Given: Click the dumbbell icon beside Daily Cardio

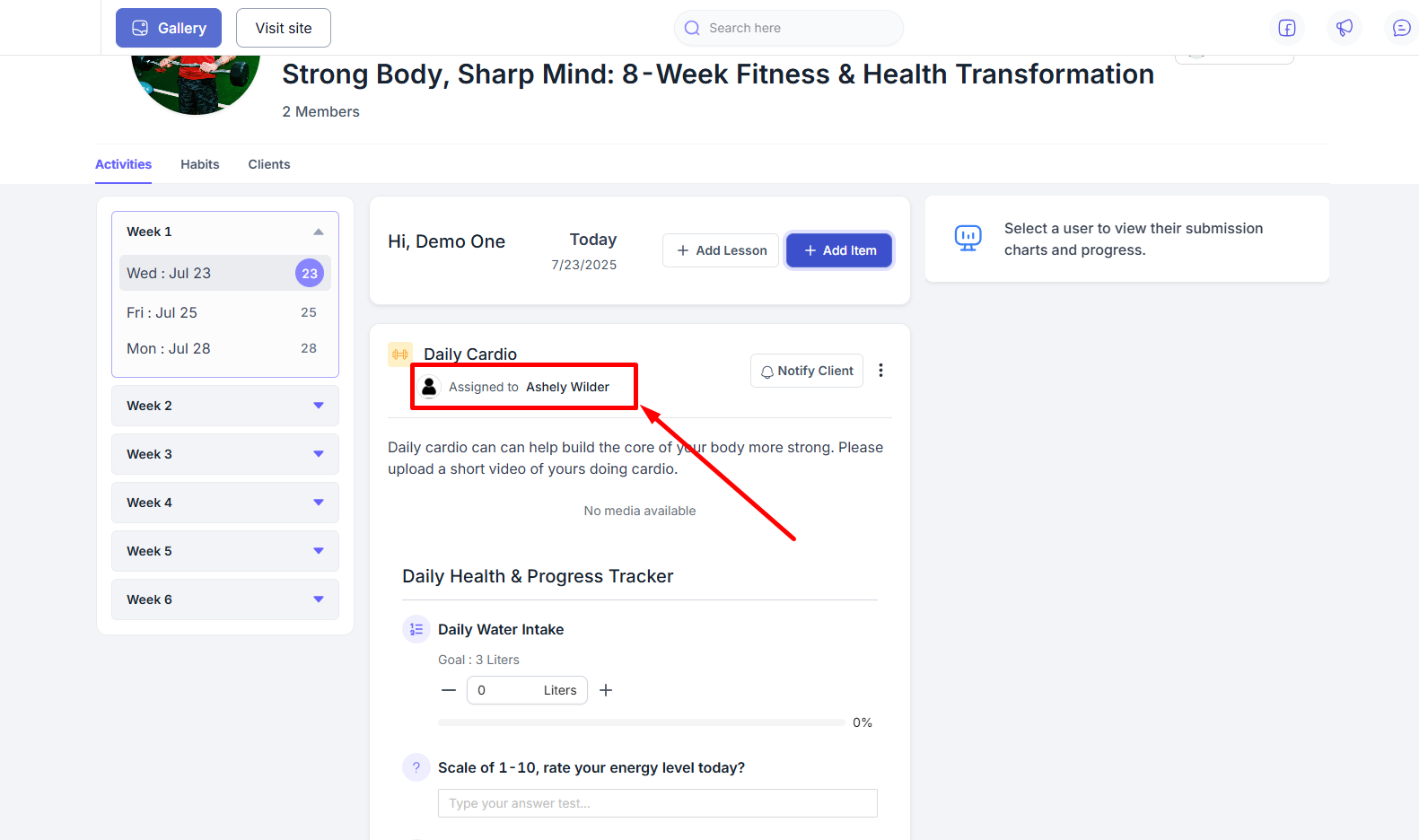Looking at the screenshot, I should (400, 354).
